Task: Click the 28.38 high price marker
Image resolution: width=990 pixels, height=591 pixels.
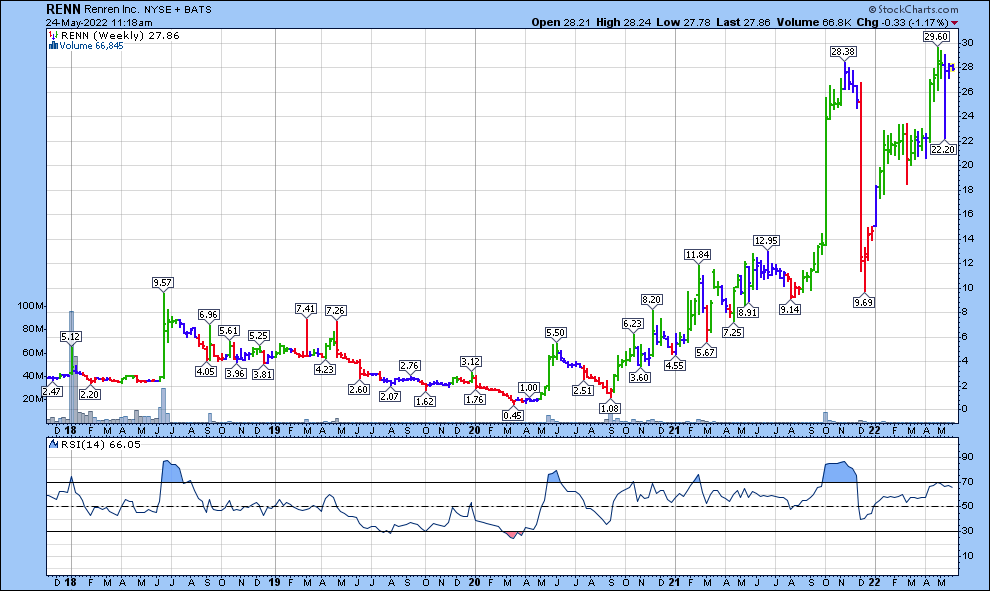Action: pyautogui.click(x=843, y=51)
